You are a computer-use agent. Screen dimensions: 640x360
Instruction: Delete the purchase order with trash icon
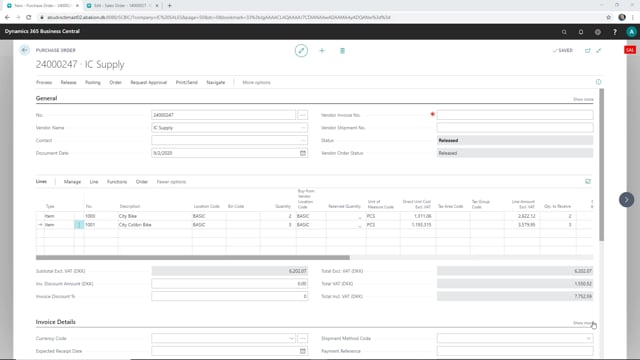click(x=342, y=51)
